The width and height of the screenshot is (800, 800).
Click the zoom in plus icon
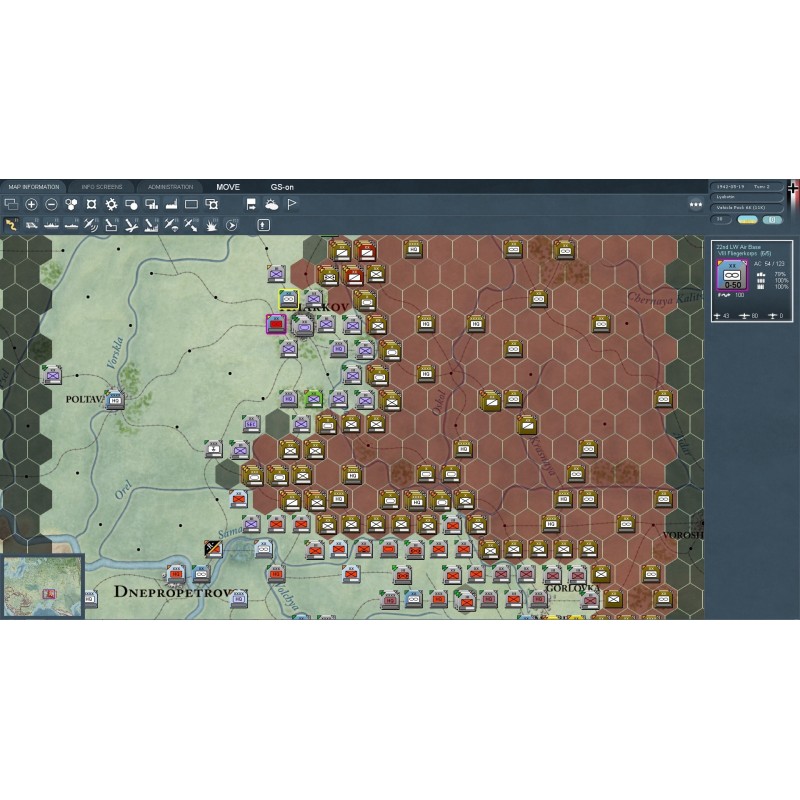coord(32,204)
